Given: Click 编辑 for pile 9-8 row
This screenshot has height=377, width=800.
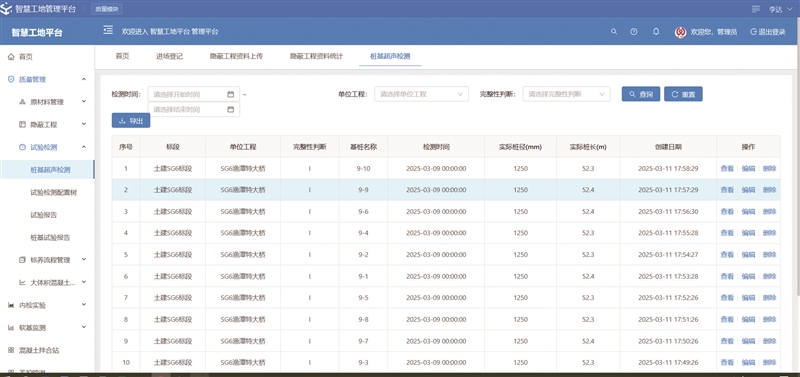Looking at the screenshot, I should (x=748, y=319).
